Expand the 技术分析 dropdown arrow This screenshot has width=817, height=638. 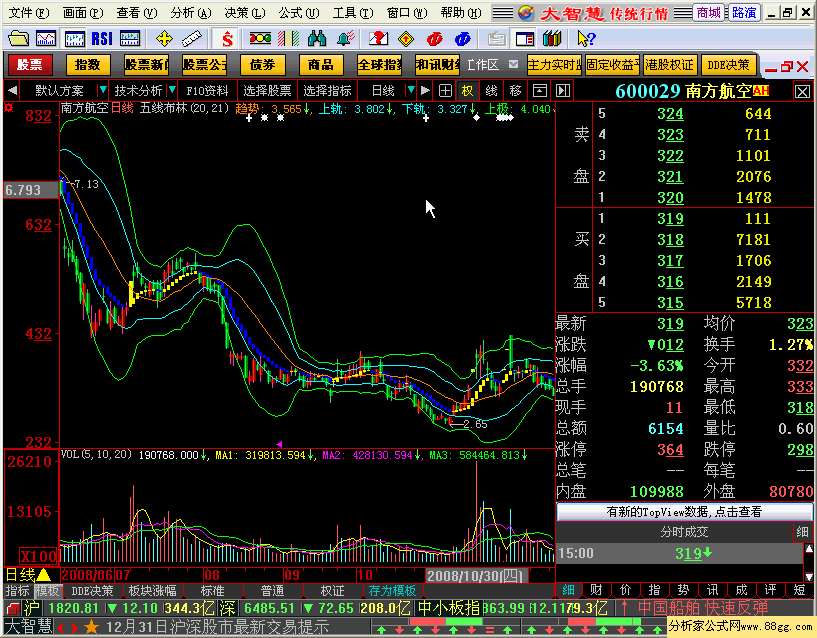click(x=172, y=90)
